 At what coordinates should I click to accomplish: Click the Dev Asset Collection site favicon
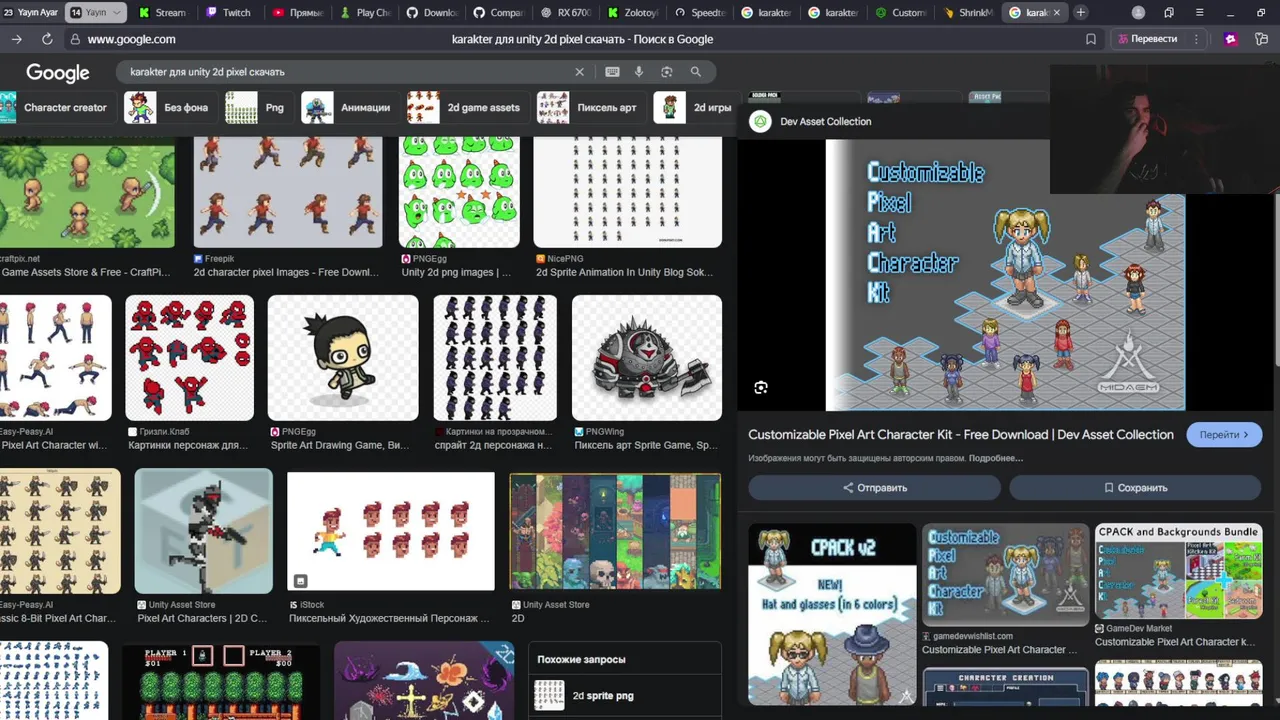point(761,121)
